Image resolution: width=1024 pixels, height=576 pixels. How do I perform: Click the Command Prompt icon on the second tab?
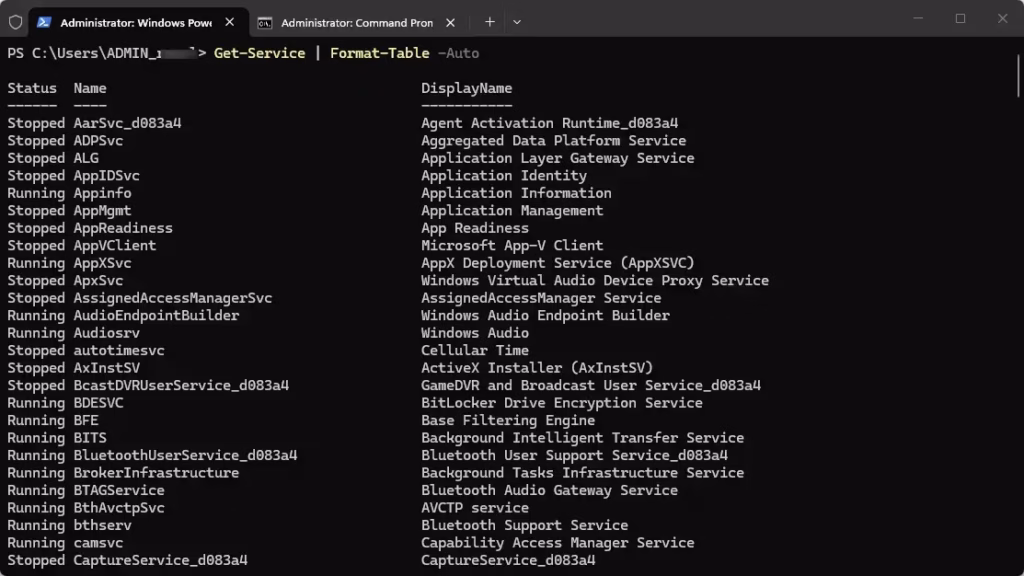pyautogui.click(x=264, y=23)
